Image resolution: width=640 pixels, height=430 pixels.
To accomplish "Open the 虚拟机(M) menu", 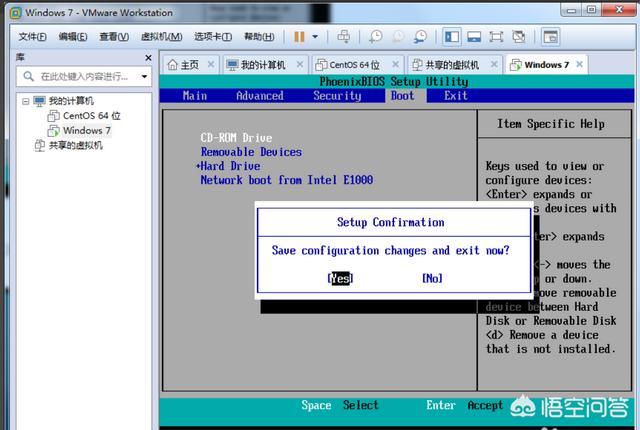I will click(161, 37).
